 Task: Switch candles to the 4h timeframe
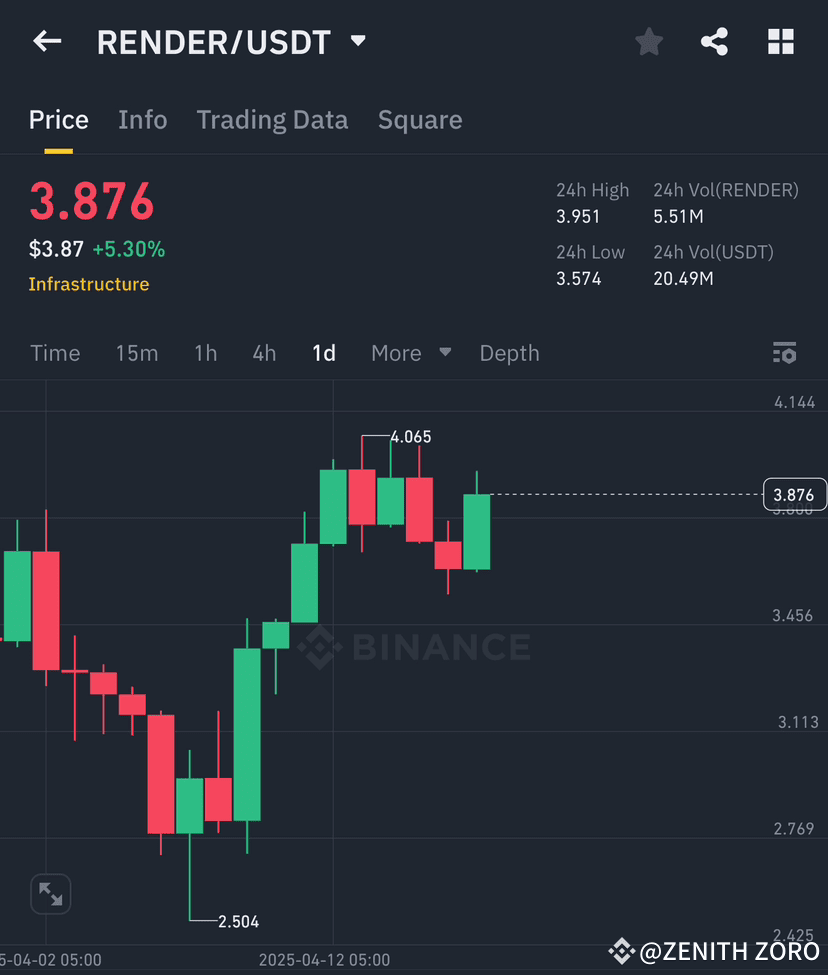[263, 353]
